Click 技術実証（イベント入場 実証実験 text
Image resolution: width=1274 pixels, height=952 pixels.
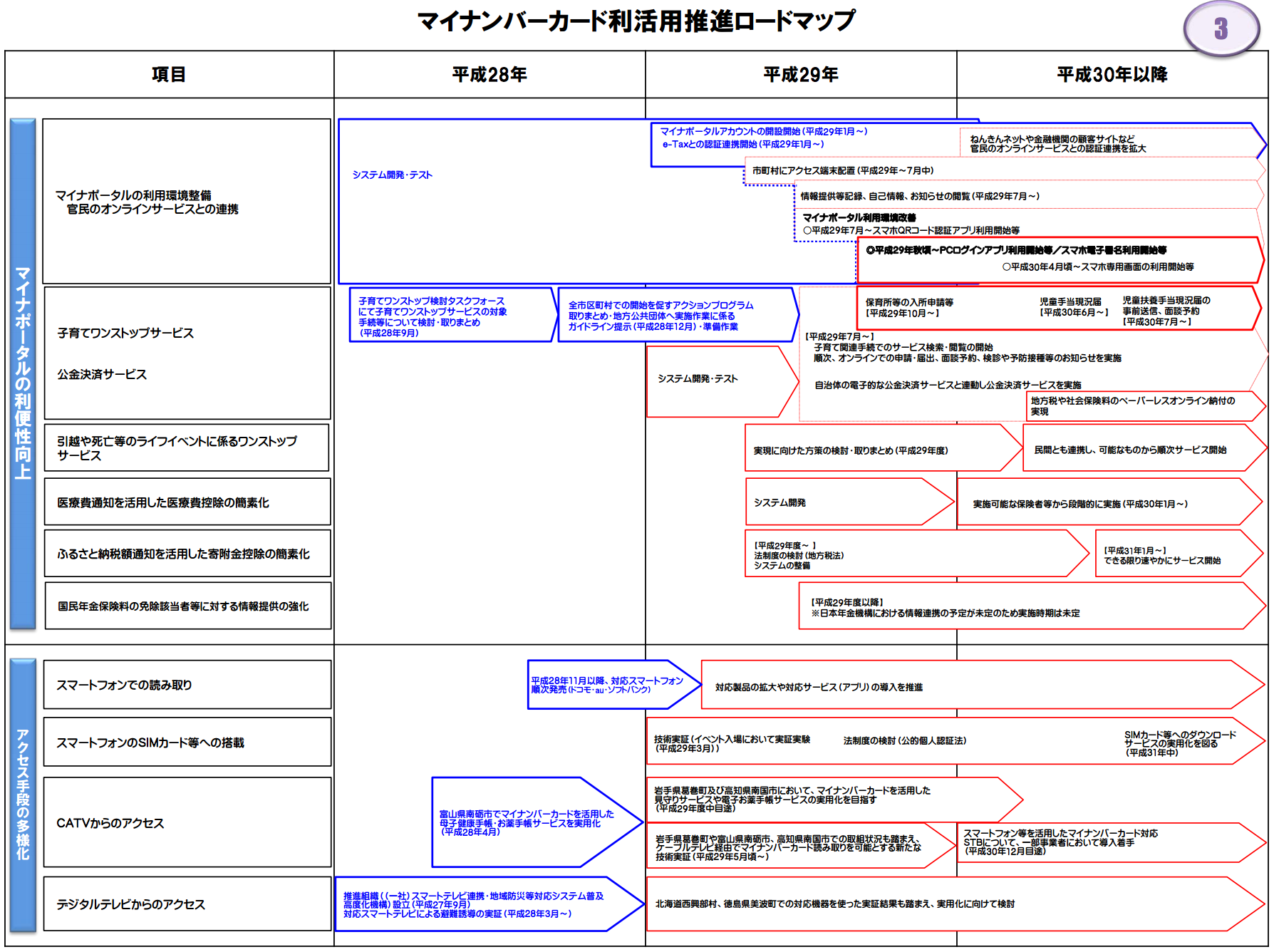point(732,743)
